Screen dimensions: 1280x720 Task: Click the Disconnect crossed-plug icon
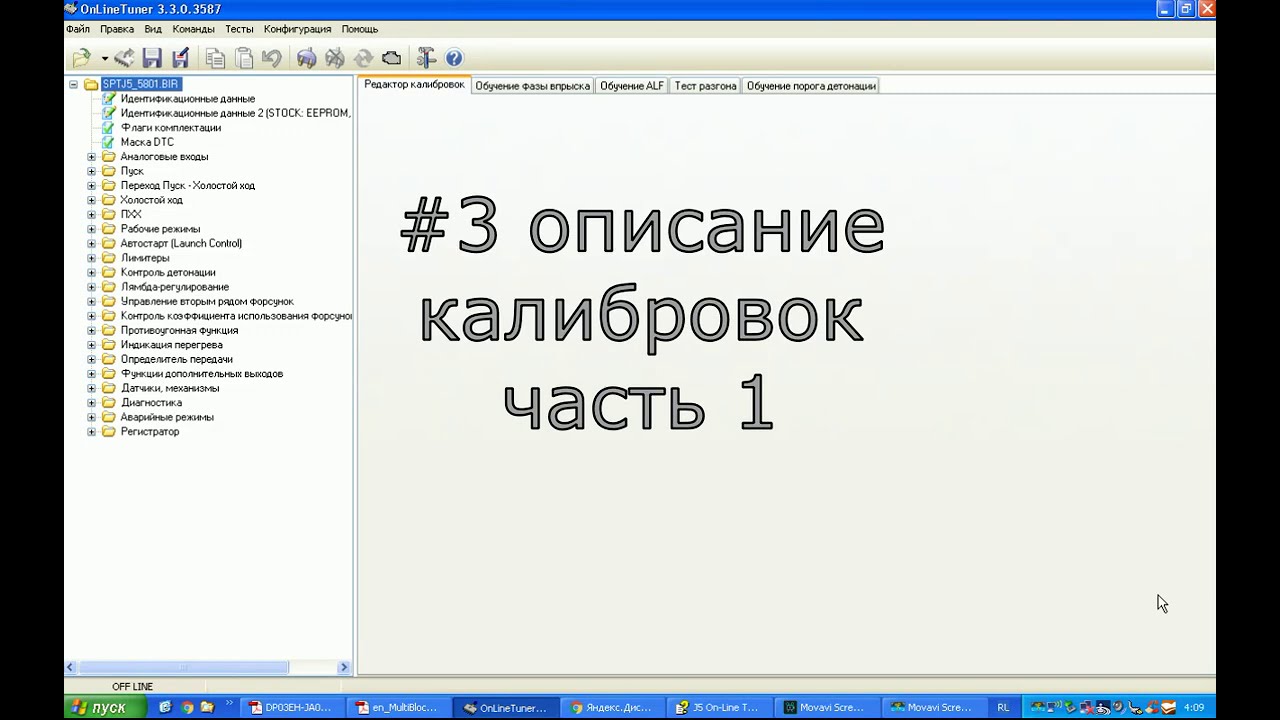(x=335, y=58)
